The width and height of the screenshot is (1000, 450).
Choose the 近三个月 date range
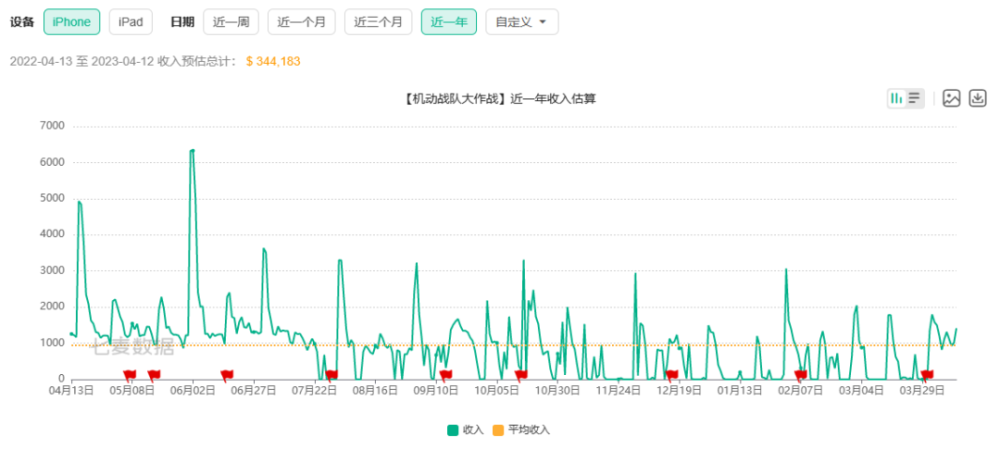pos(378,22)
